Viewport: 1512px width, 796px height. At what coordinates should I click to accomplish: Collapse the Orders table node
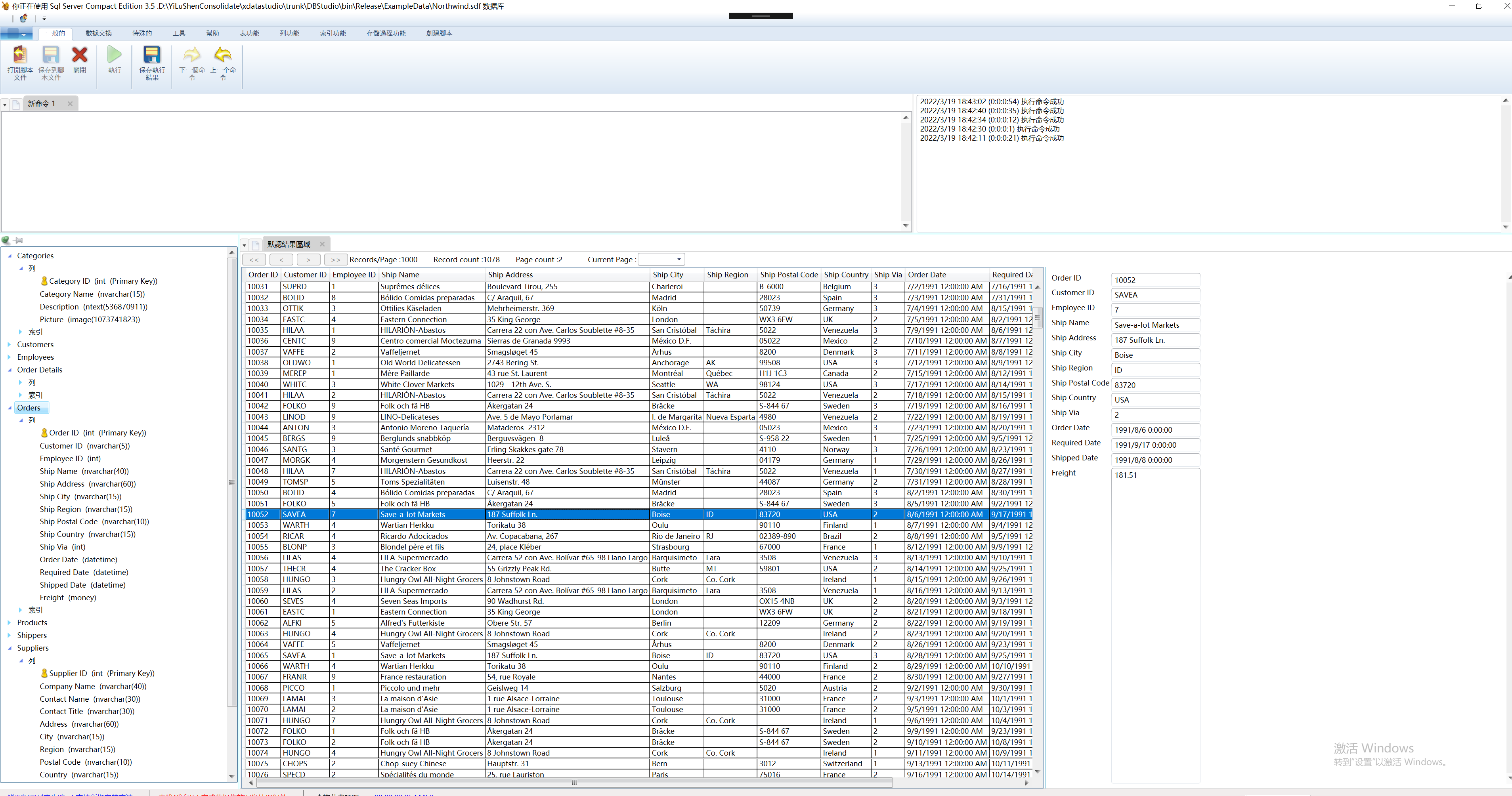pos(10,408)
